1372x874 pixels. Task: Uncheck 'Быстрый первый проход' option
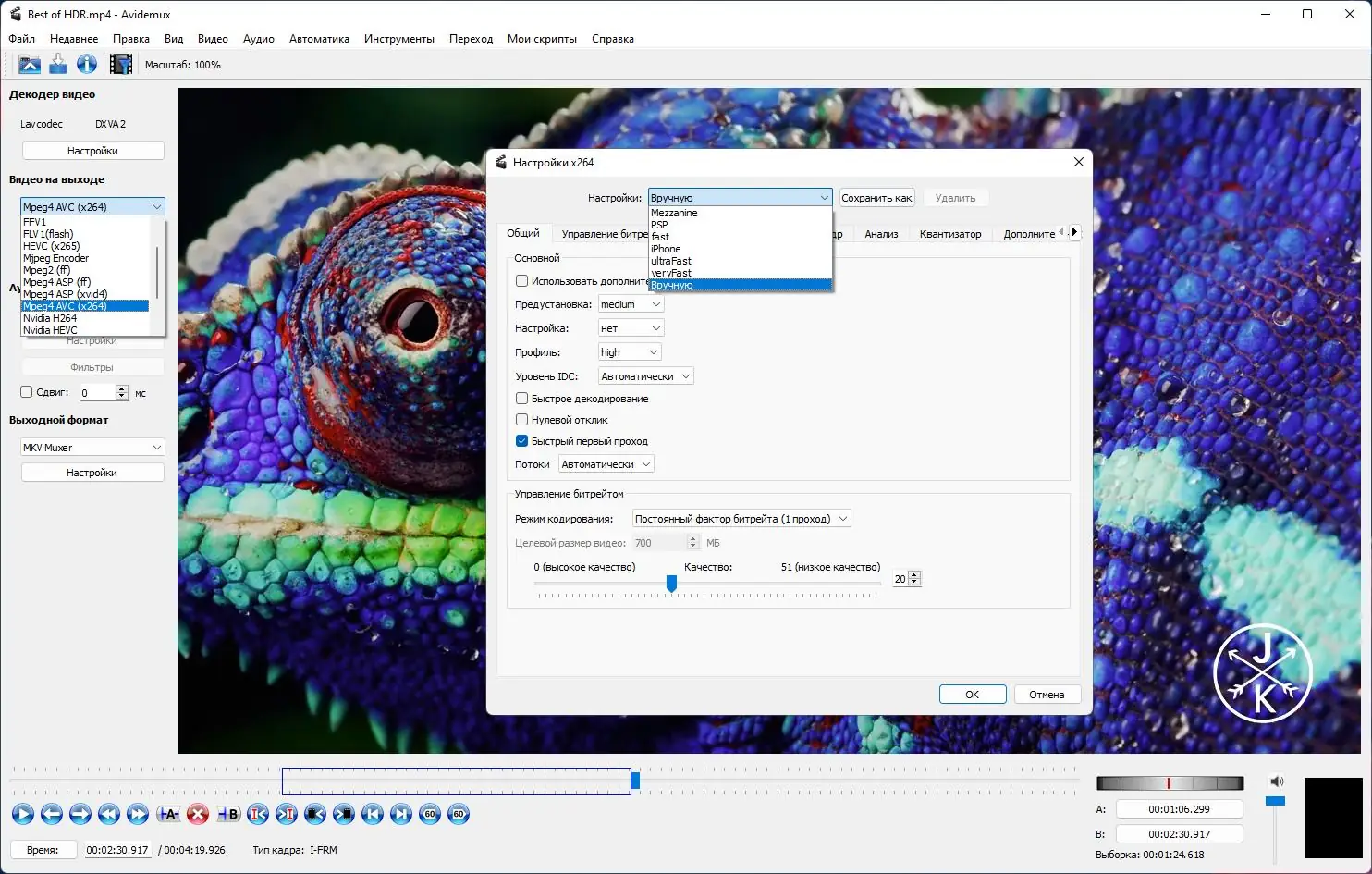click(x=521, y=441)
